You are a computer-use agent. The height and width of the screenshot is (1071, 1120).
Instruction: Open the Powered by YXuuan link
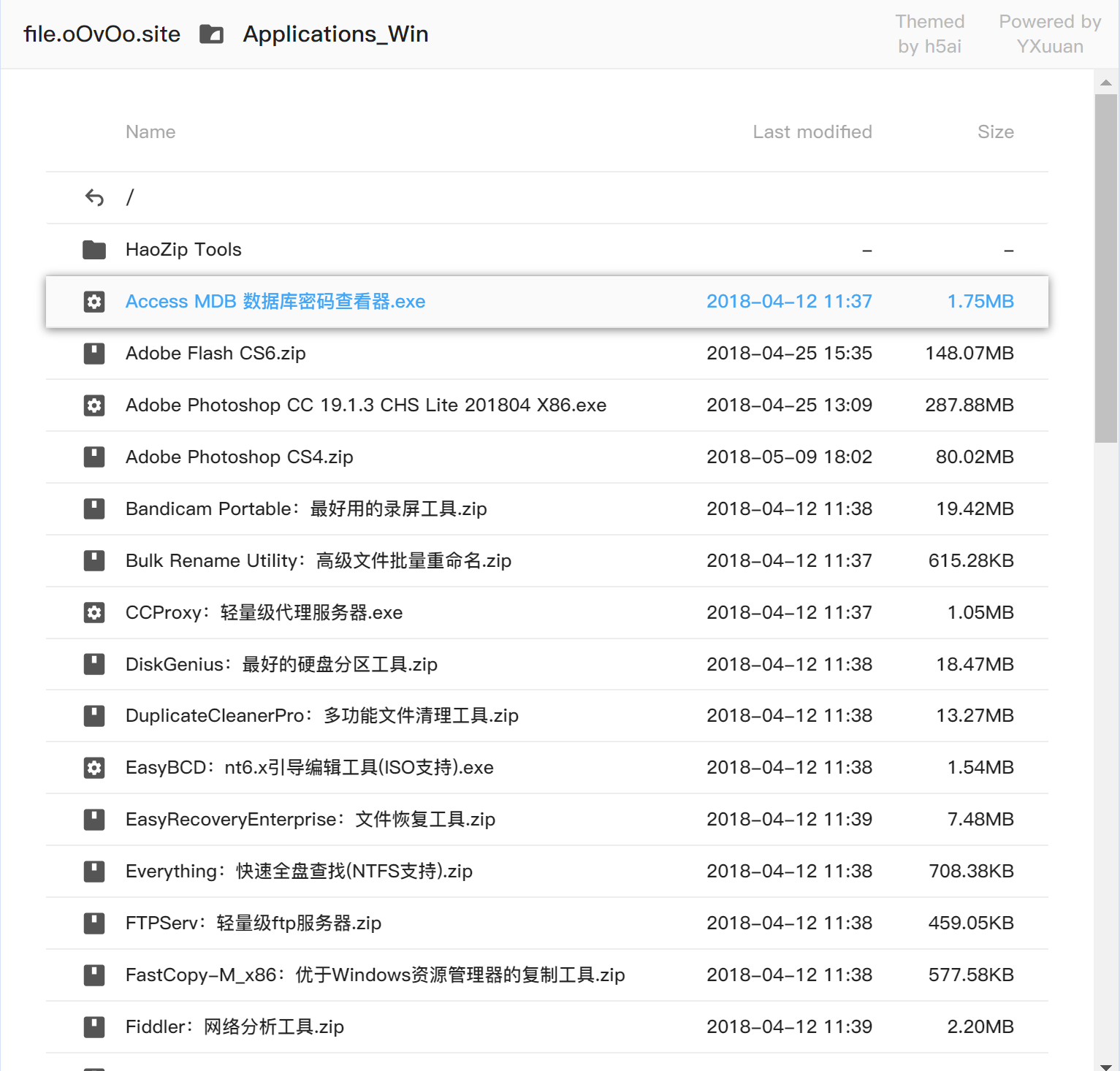1050,34
